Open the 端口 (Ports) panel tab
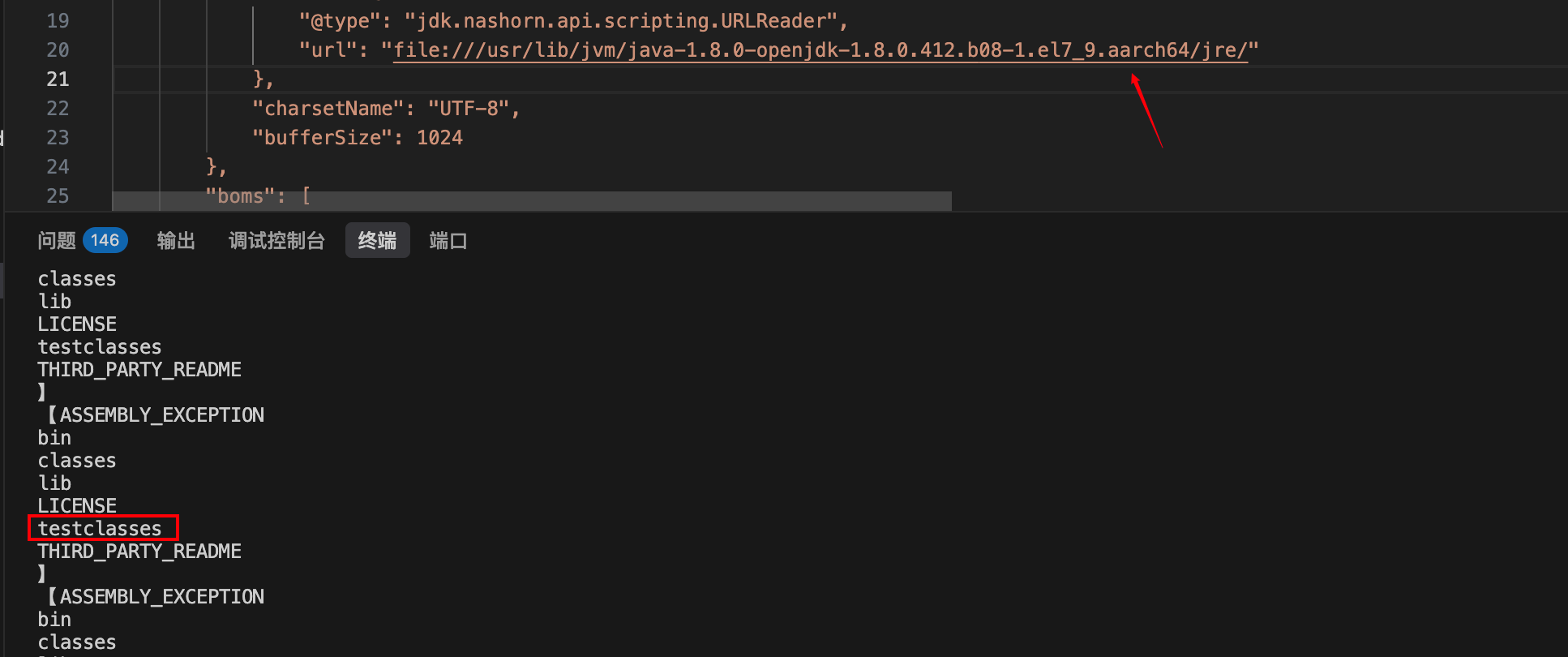1568x657 pixels. point(447,240)
